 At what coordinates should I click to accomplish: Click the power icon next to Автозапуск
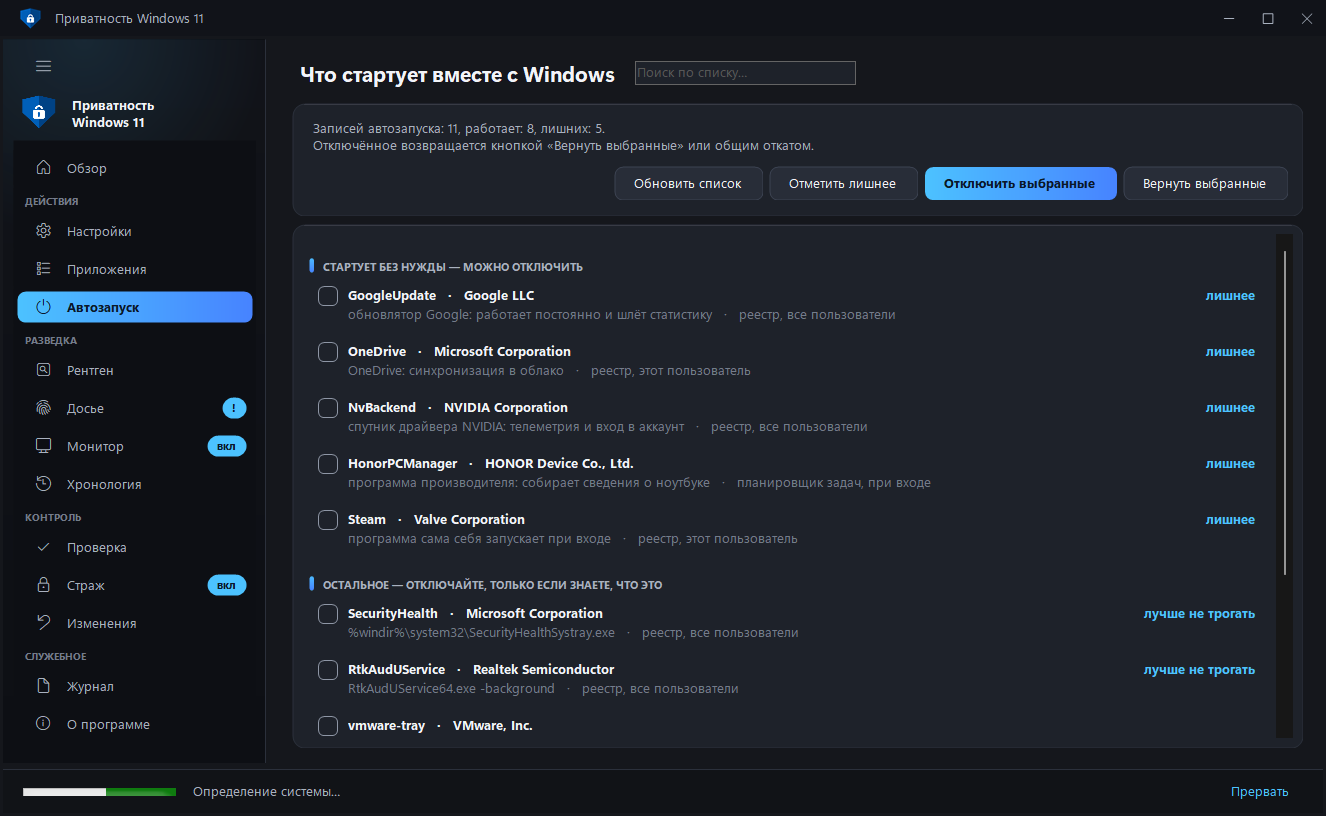pos(43,307)
